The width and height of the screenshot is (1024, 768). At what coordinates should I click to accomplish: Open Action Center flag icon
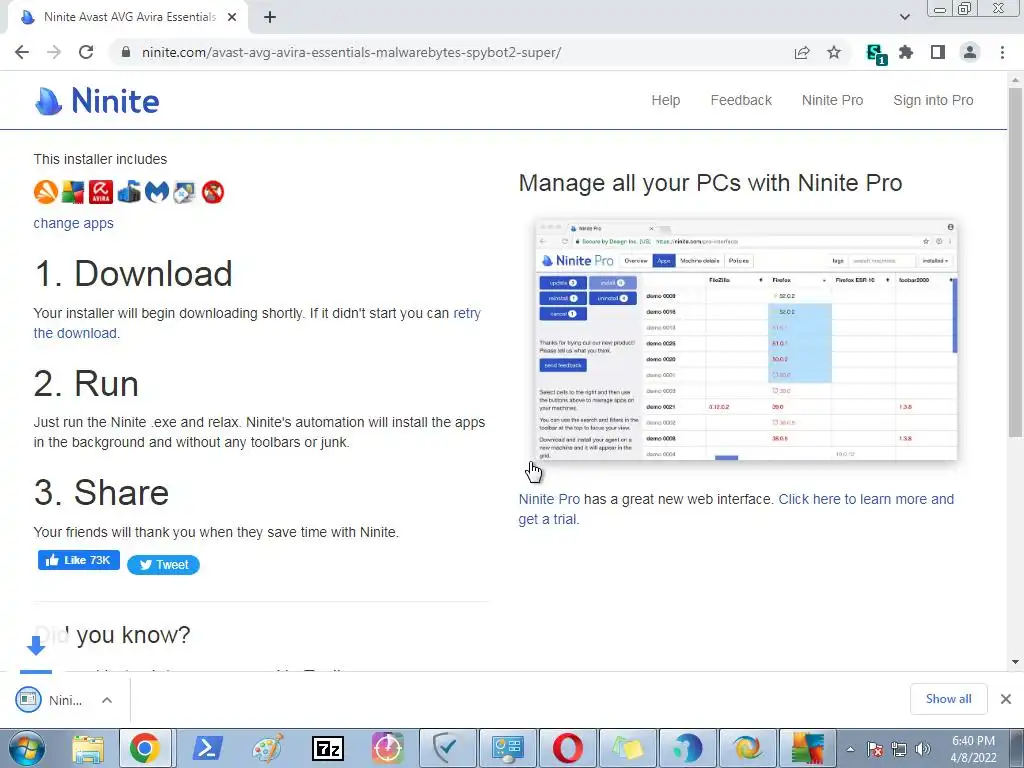coord(875,749)
